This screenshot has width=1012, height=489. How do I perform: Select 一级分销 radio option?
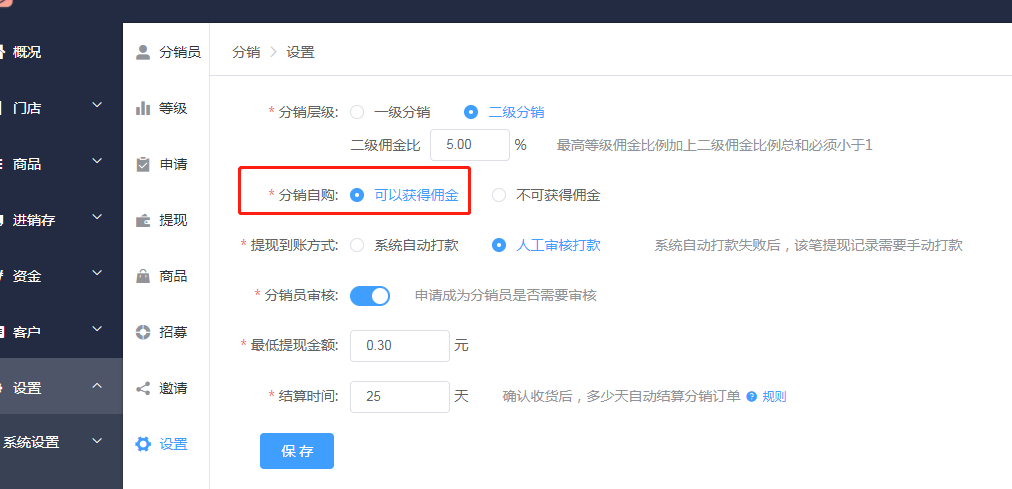point(357,112)
